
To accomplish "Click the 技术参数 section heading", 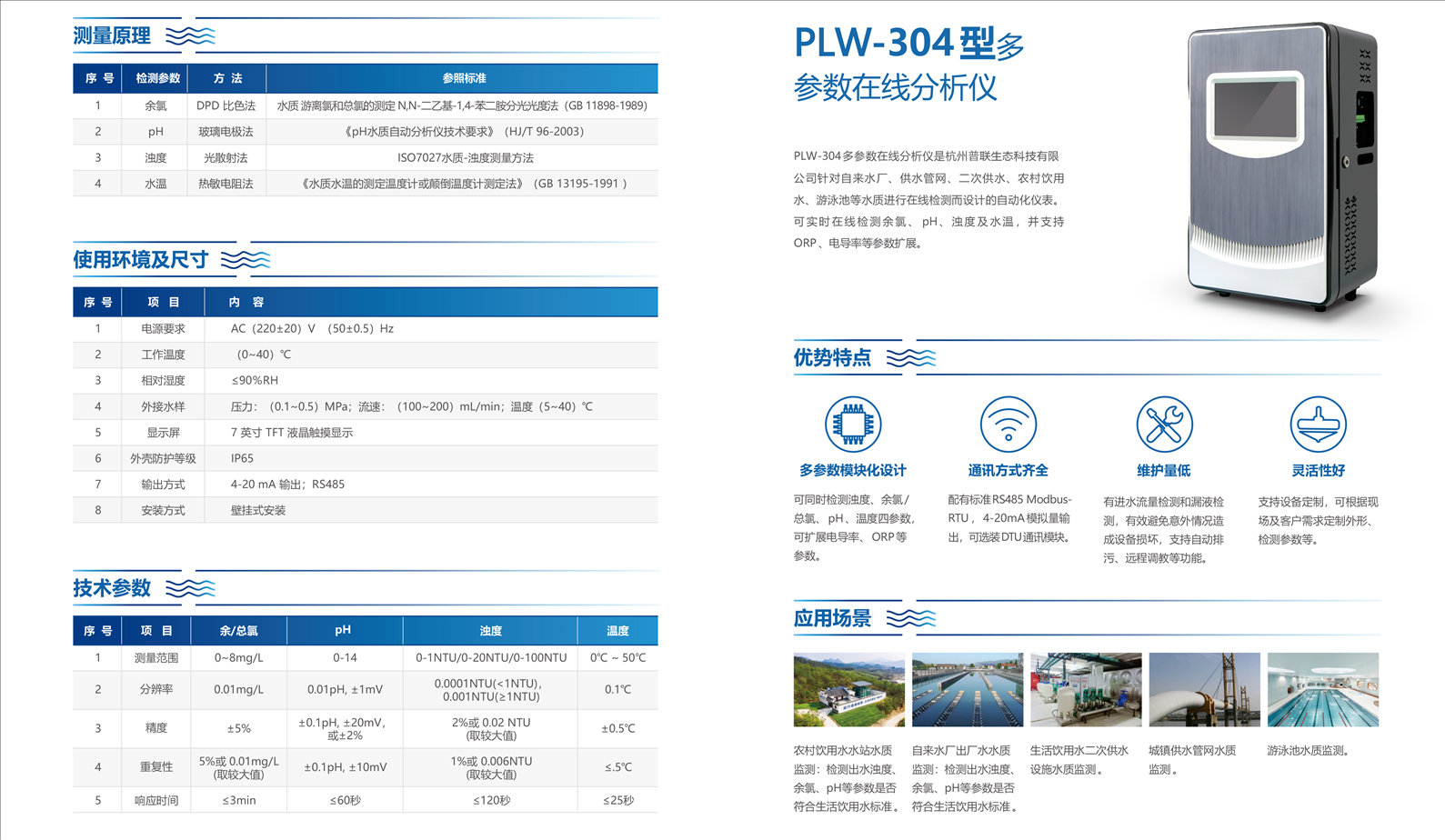I will 112,588.
